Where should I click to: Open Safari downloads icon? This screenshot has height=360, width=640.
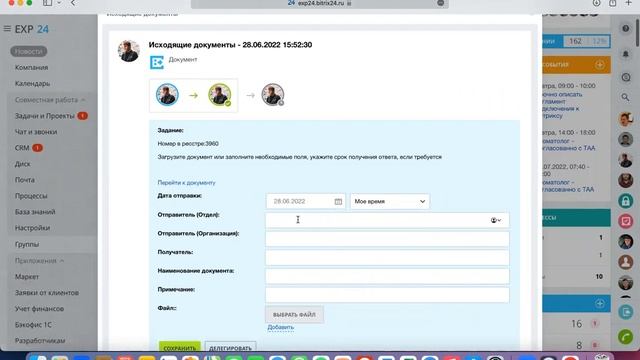click(x=596, y=3)
